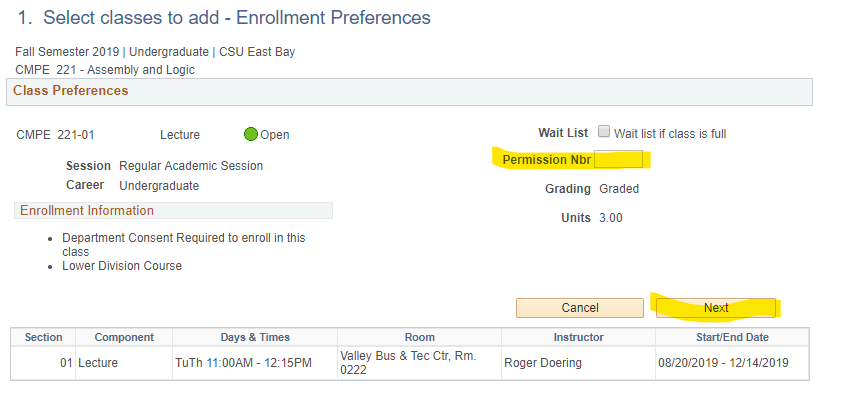Check the Wait list if class is full box

[604, 131]
